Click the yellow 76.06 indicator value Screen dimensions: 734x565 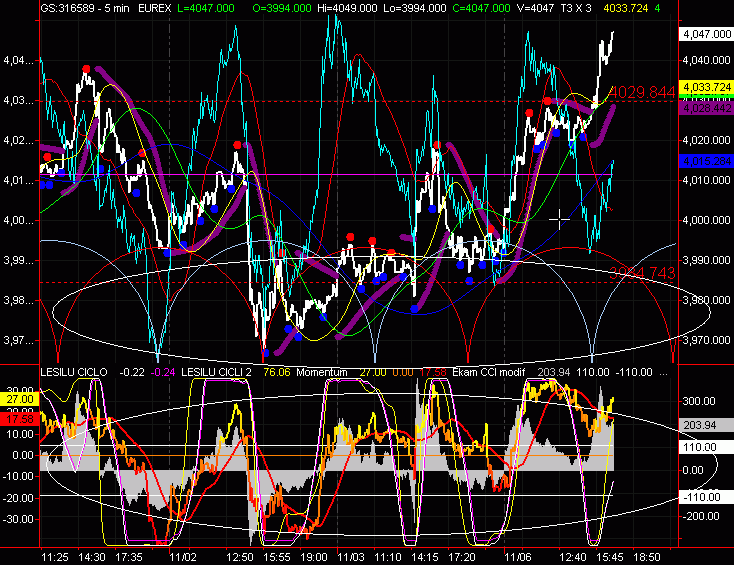tap(277, 372)
